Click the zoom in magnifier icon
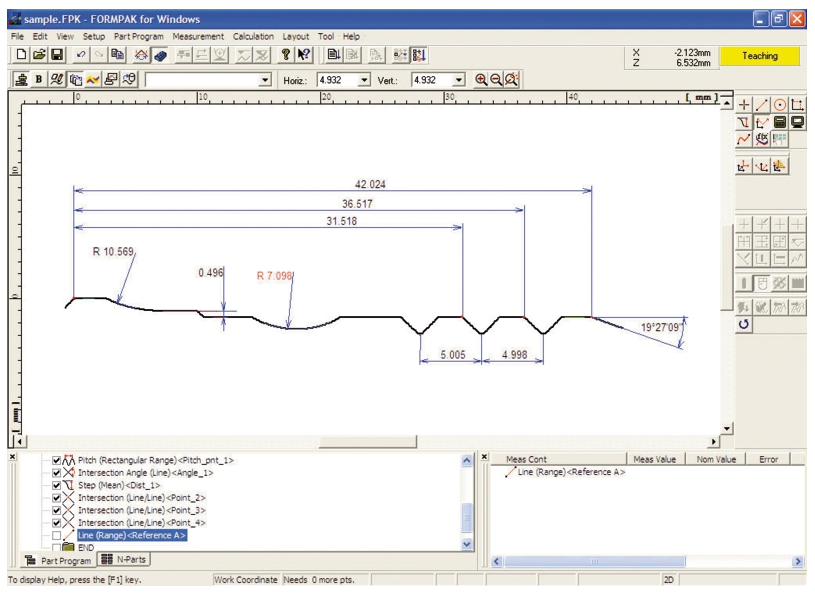This screenshot has height=594, width=815. click(480, 80)
